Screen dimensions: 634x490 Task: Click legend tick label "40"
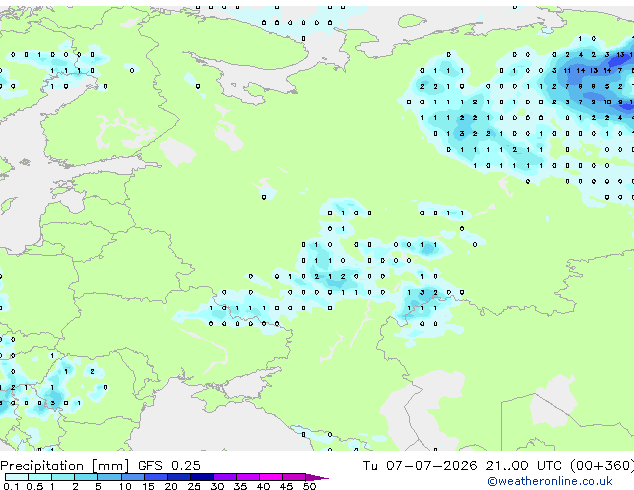click(x=263, y=486)
